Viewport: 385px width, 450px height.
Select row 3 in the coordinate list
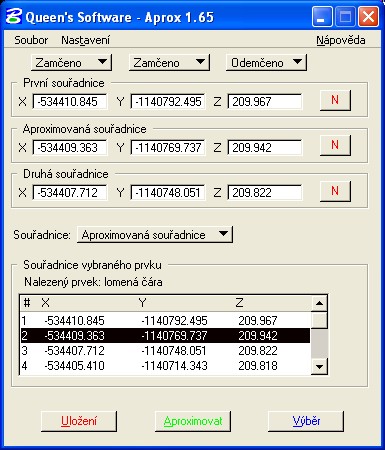(165, 351)
